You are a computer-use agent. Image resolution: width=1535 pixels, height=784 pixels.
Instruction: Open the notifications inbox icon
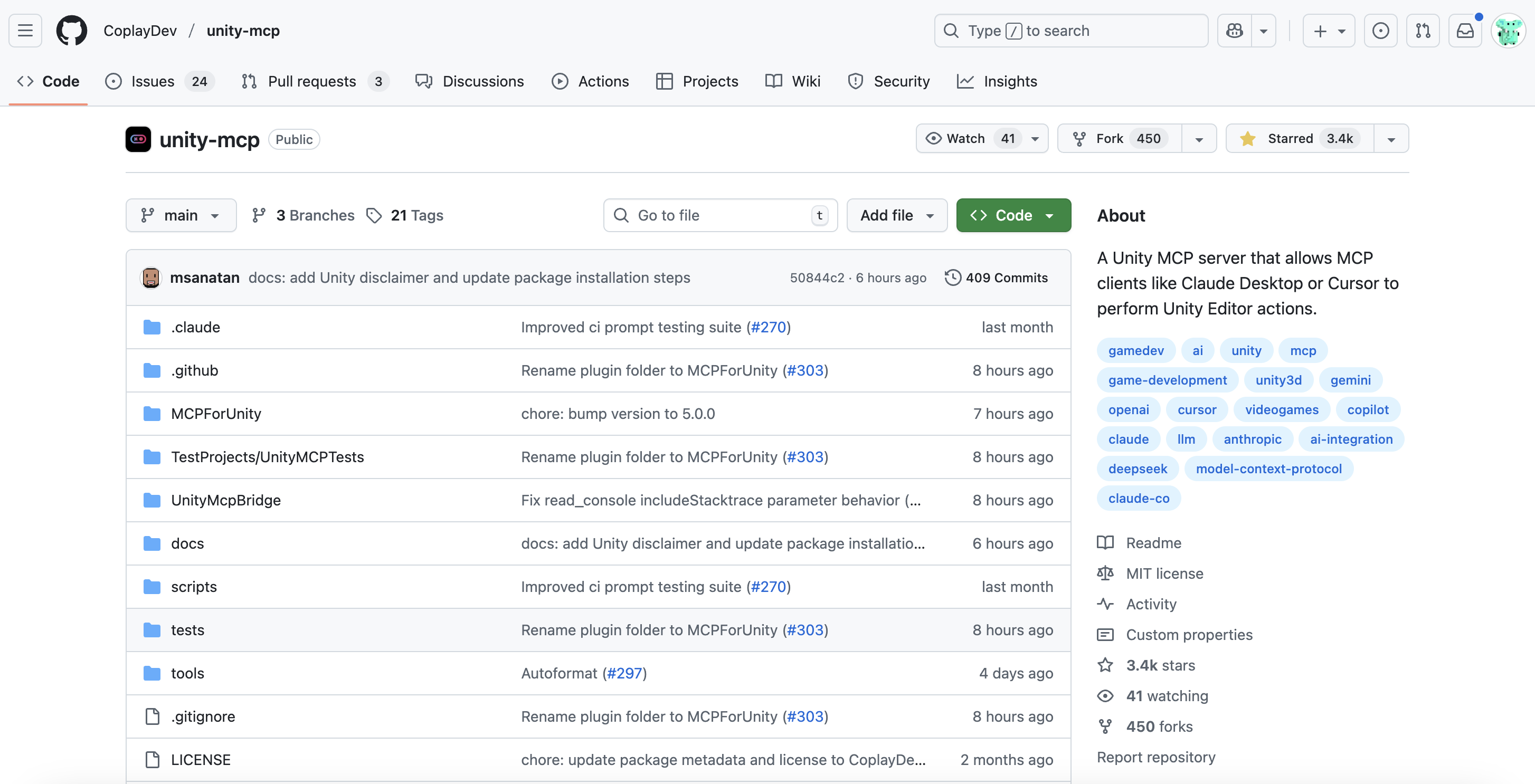point(1465,31)
